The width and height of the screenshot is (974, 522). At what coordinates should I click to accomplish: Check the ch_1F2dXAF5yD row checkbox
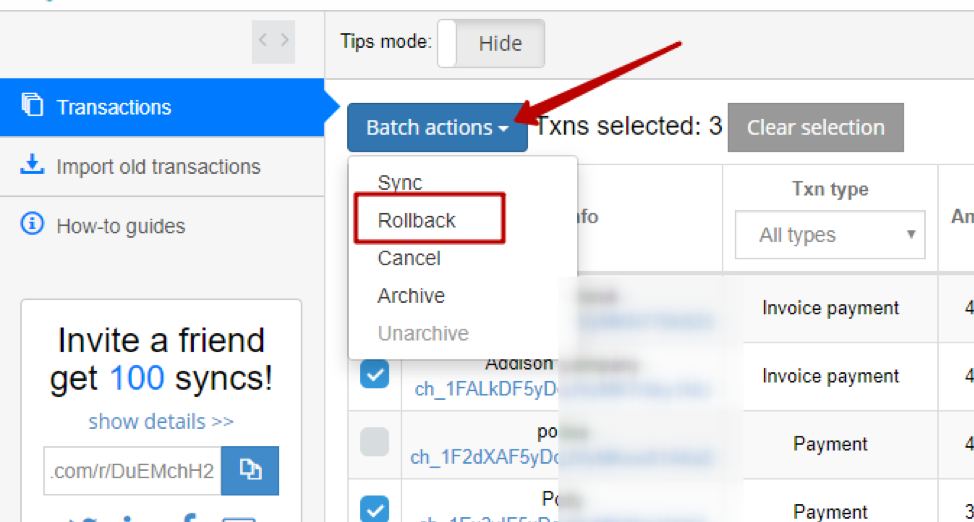[375, 442]
